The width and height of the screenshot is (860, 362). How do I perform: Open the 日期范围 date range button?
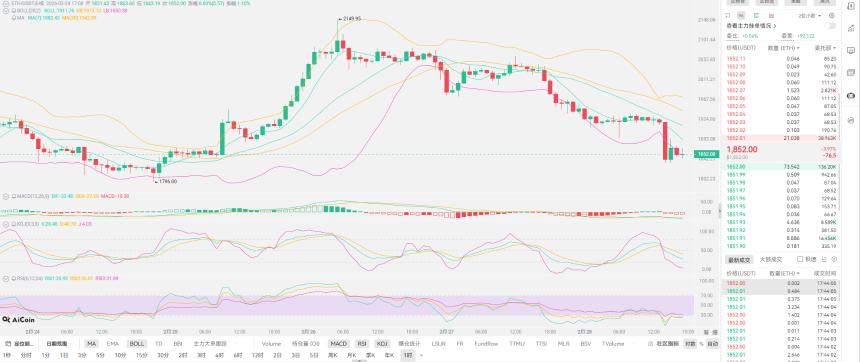[x=56, y=344]
